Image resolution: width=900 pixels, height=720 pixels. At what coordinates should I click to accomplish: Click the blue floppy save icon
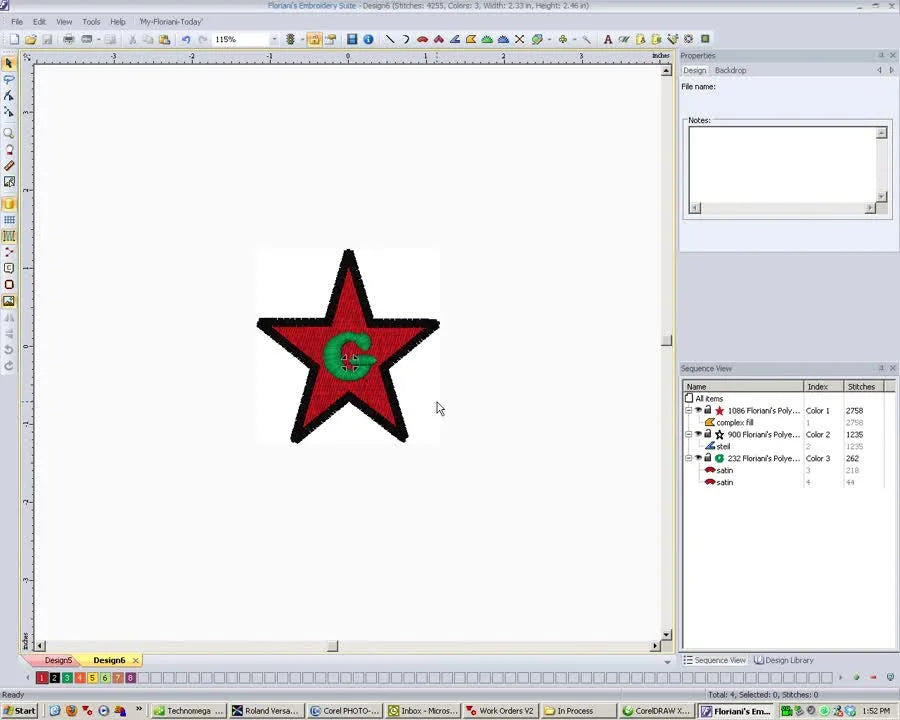(352, 39)
